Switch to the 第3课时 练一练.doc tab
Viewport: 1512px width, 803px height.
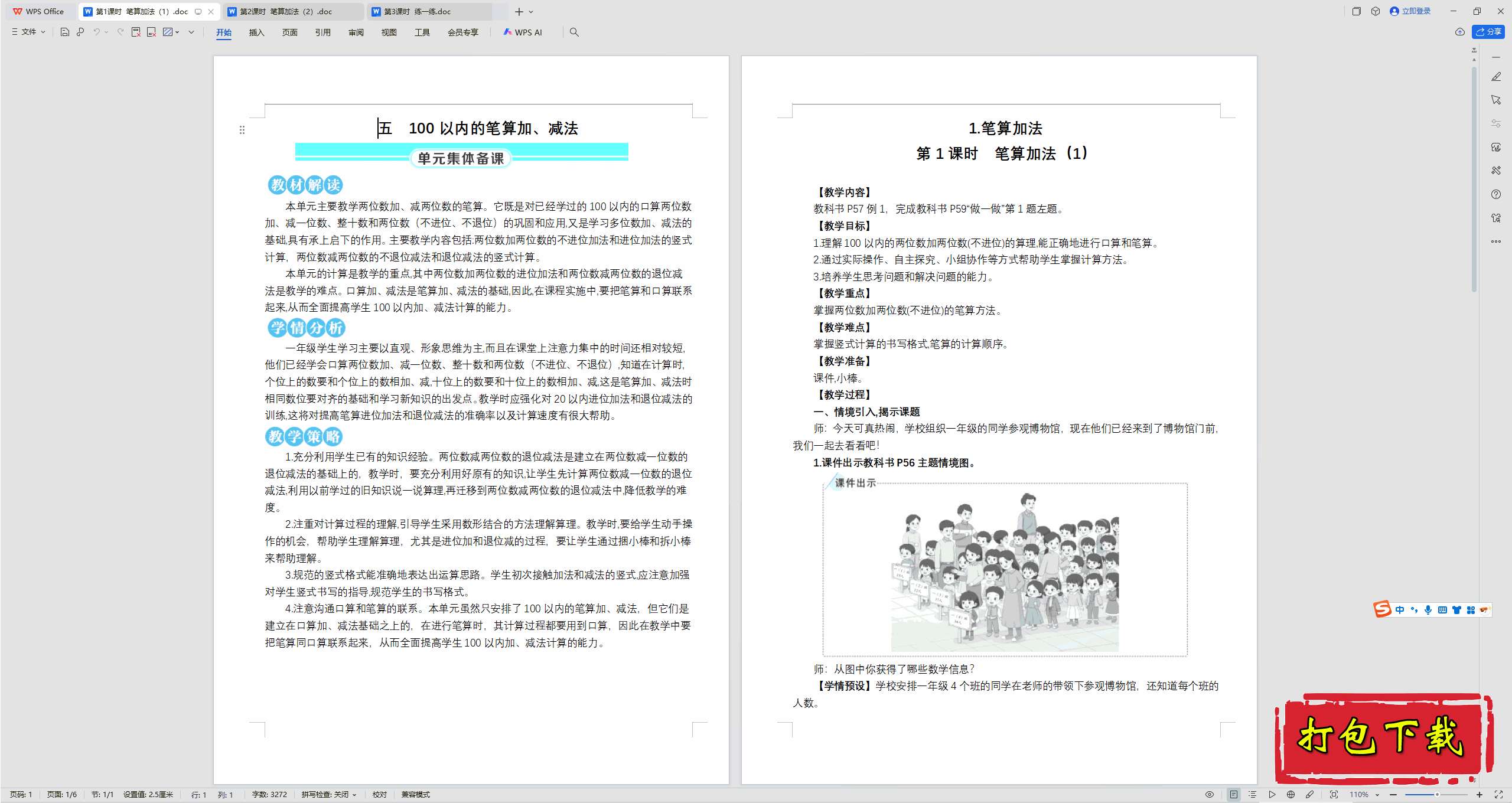click(429, 11)
